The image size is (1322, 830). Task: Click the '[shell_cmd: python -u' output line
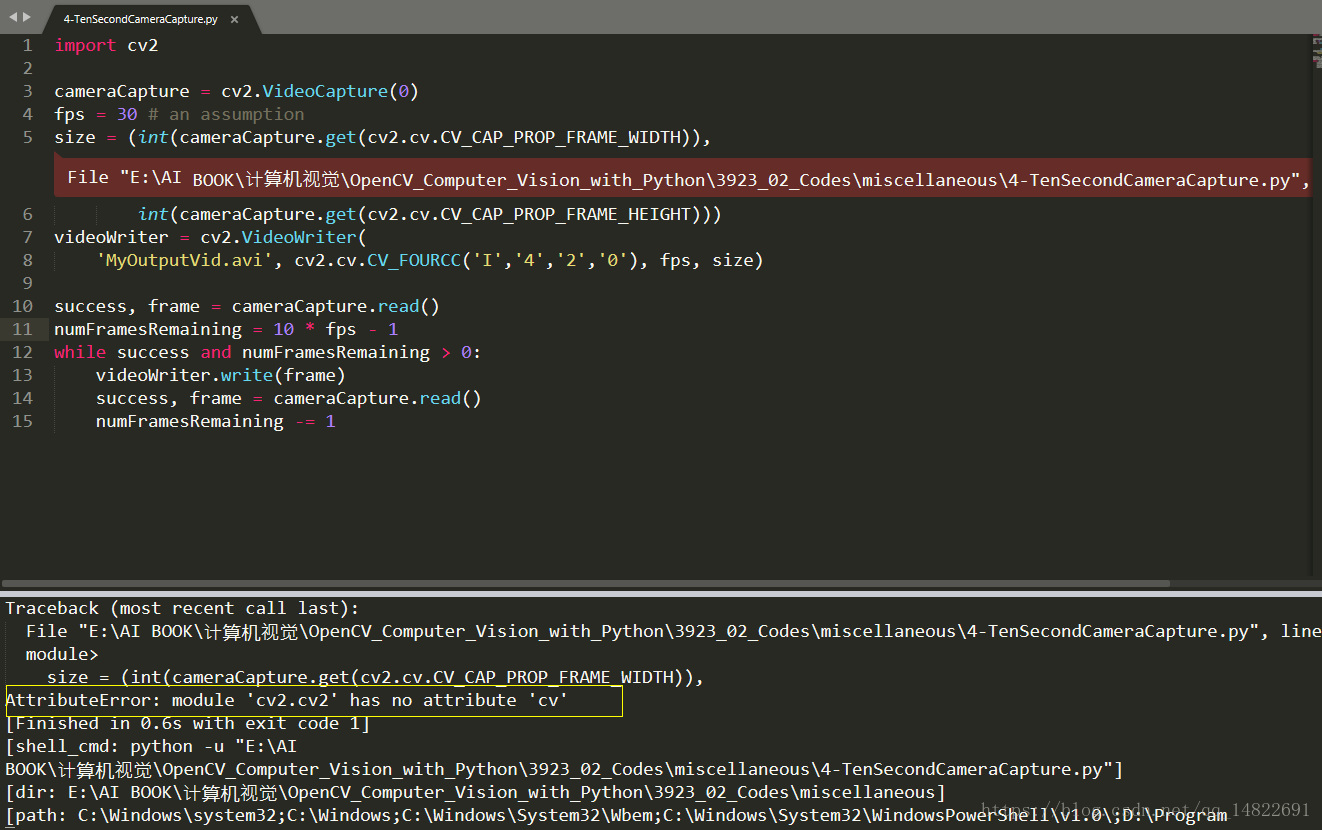click(151, 746)
